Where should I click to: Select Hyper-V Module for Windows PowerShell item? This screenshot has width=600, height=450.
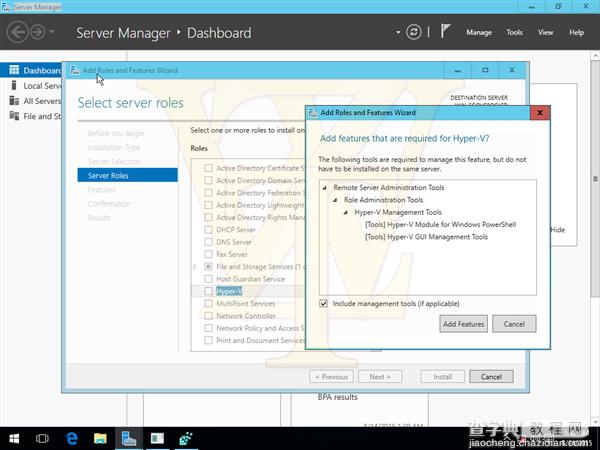point(440,224)
